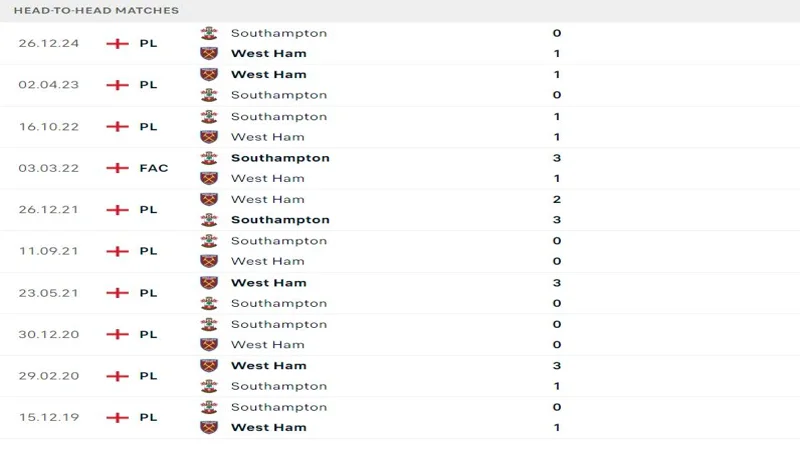
Task: Select the FAC competition label
Action: (x=154, y=168)
